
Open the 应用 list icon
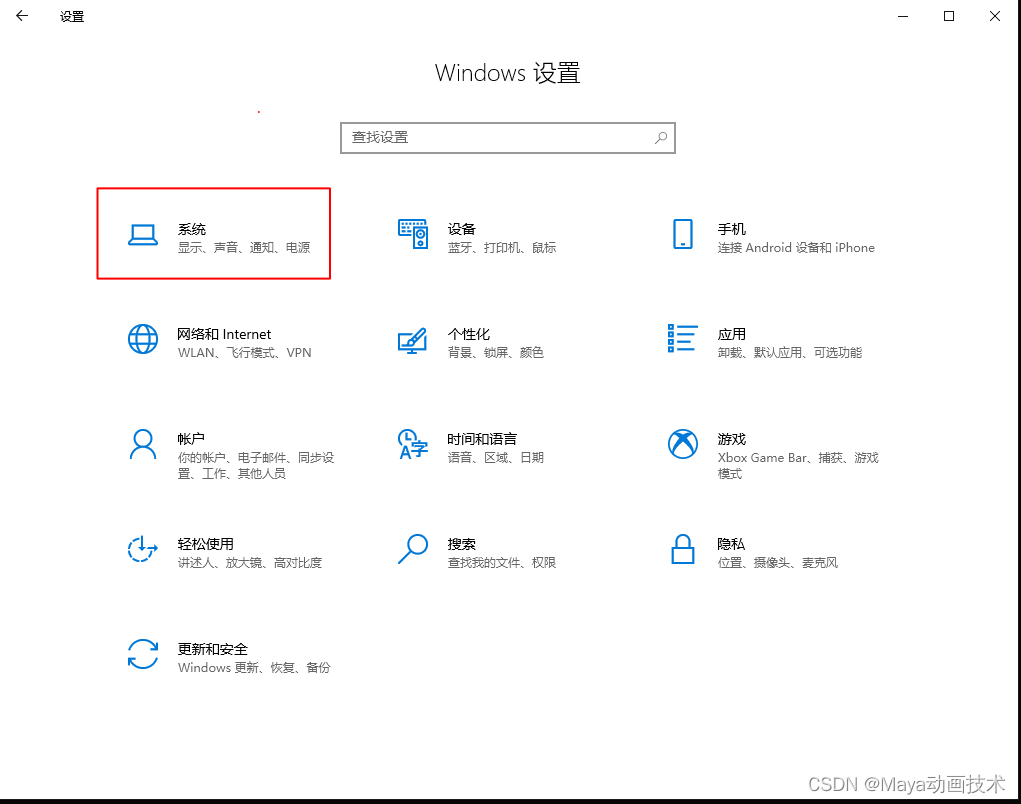(x=682, y=339)
